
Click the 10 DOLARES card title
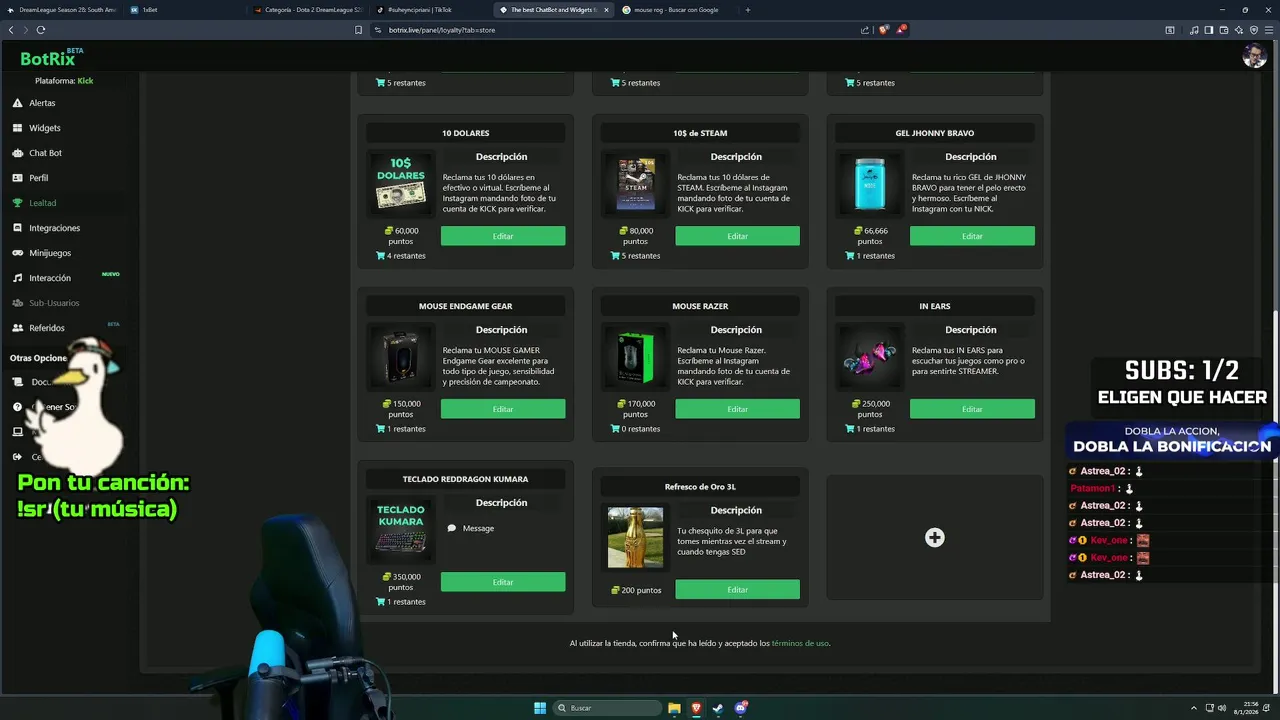coord(466,133)
